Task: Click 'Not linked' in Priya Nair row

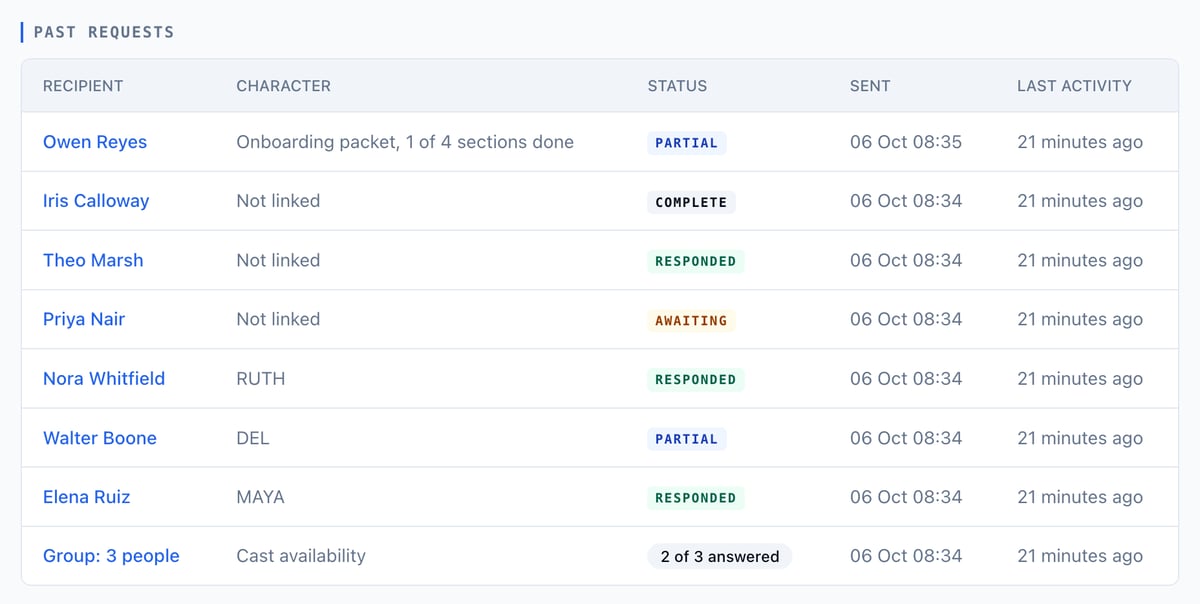Action: click(278, 319)
